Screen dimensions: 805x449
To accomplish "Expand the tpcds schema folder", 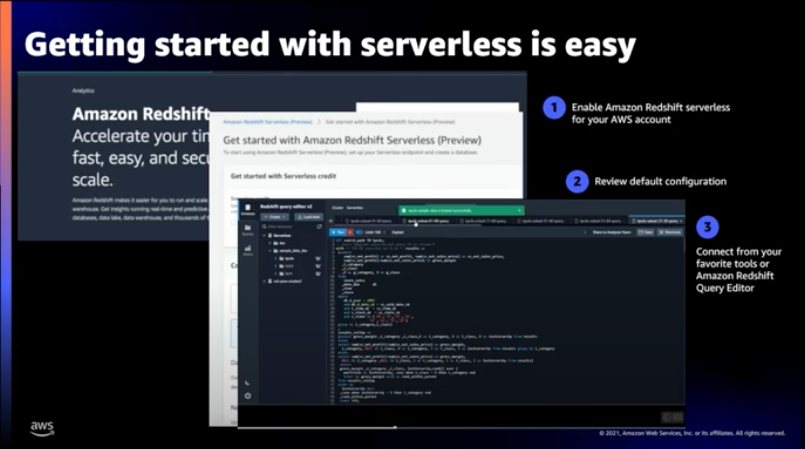I will click(x=276, y=259).
